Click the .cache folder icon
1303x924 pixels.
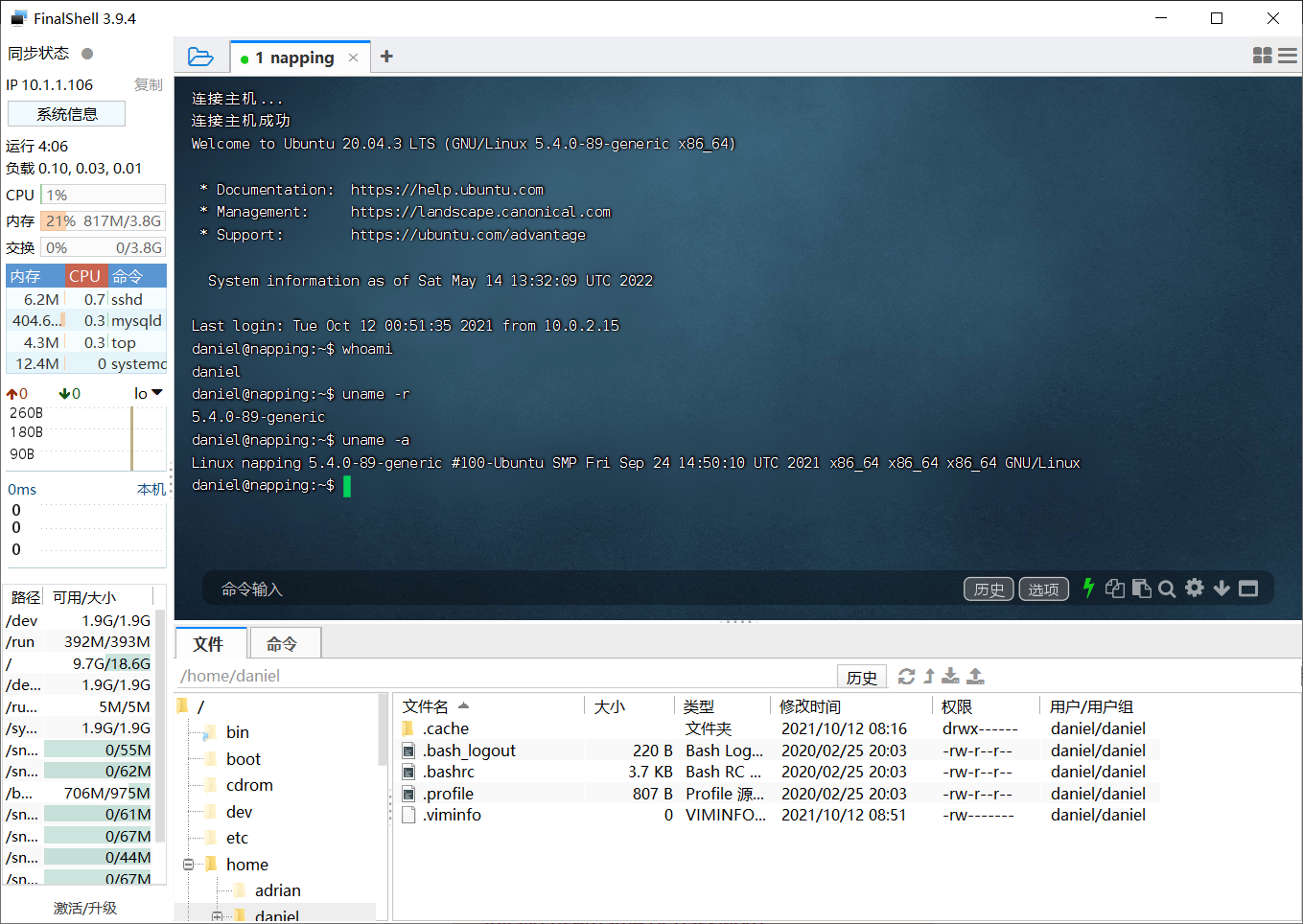tap(408, 728)
